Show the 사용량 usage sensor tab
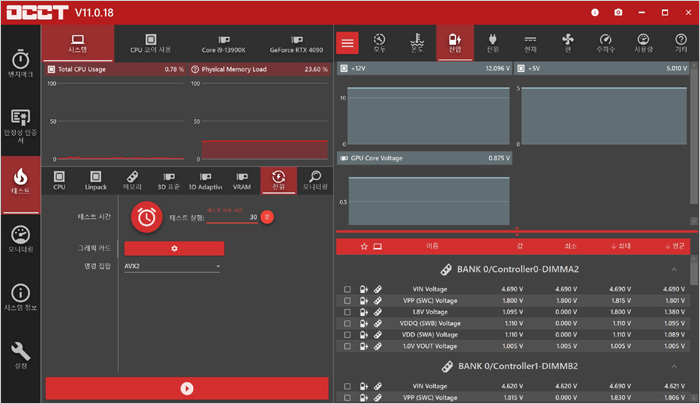The height and width of the screenshot is (404, 700). click(643, 43)
